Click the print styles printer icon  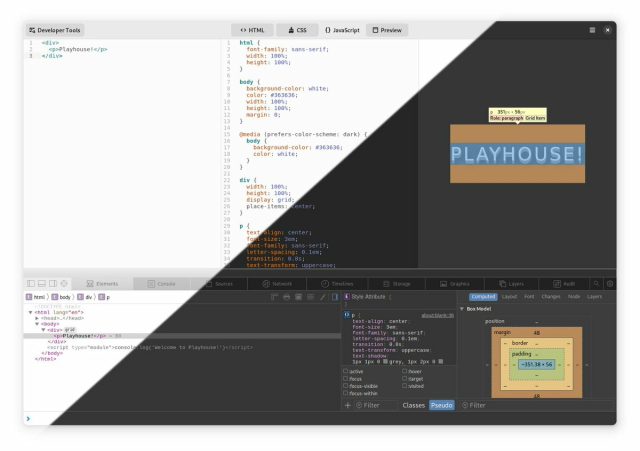287,297
